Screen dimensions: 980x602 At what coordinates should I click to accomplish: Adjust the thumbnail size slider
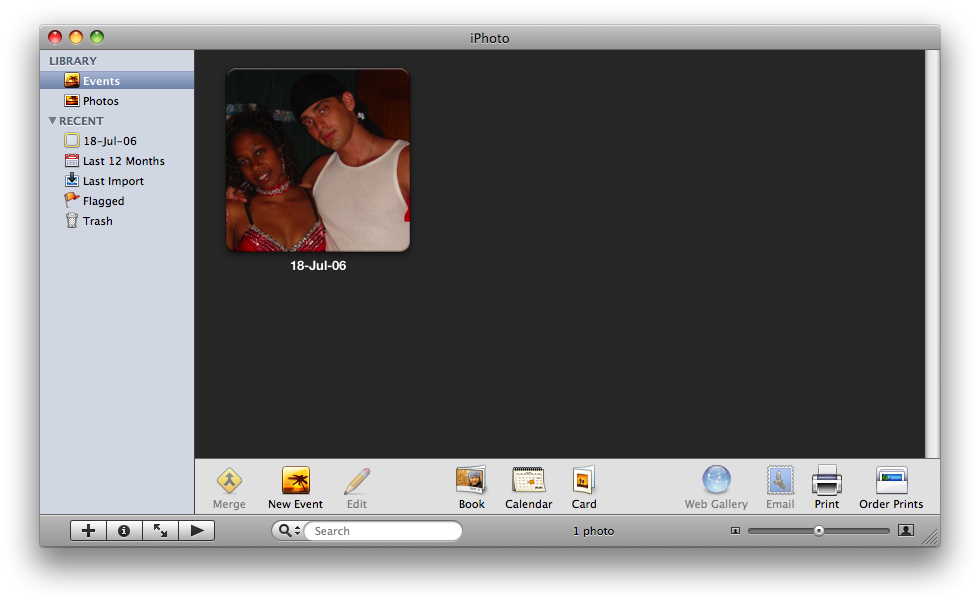click(x=819, y=531)
